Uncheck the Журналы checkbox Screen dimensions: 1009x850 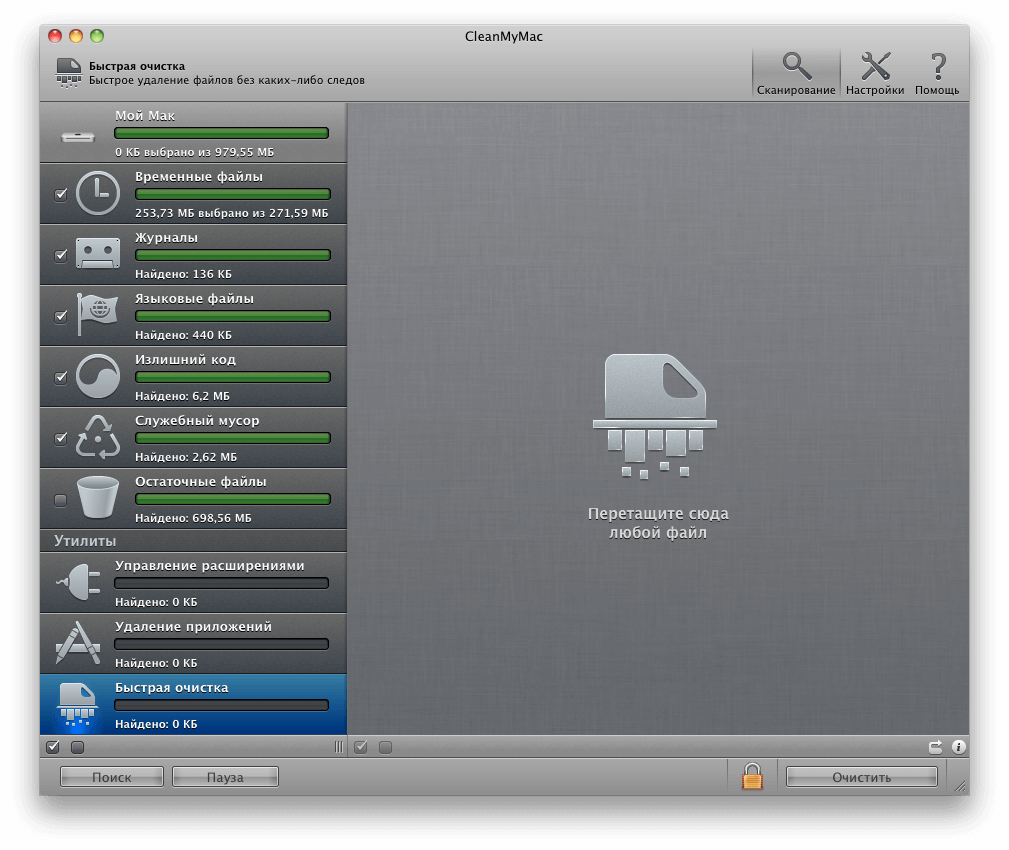coord(60,255)
